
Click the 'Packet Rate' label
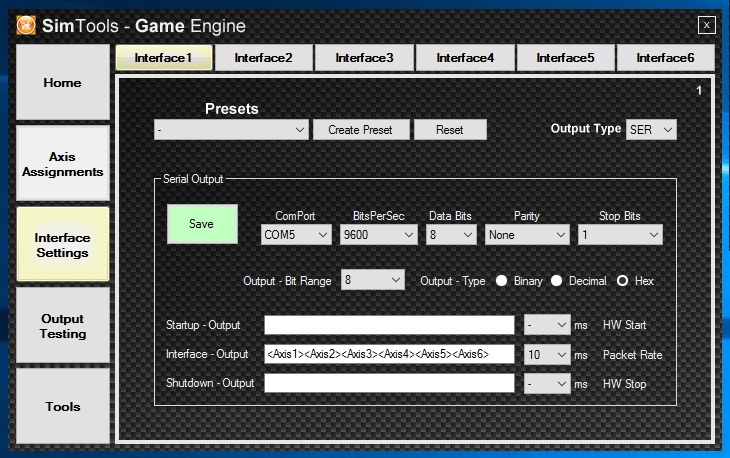coord(632,355)
